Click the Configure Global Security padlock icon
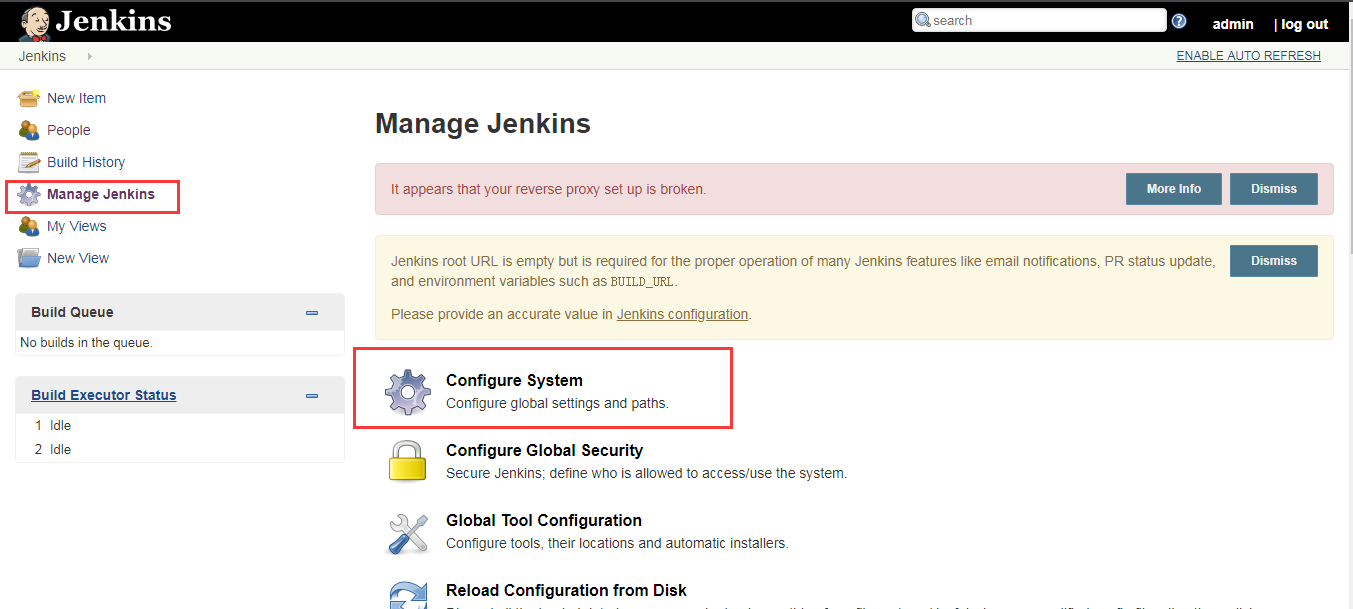Screen dimensions: 1353x609 pyautogui.click(x=408, y=461)
